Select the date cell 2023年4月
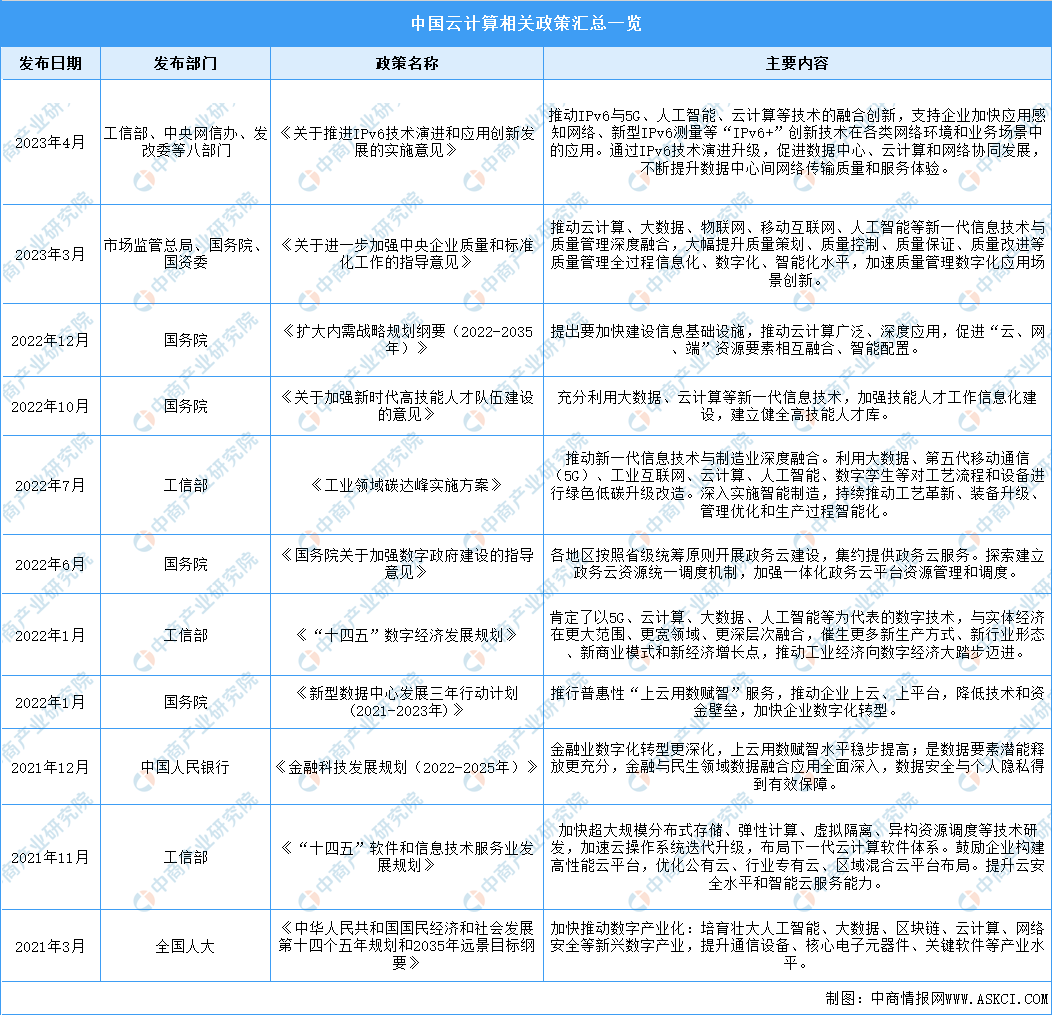Screen dimensions: 1052x1015 50,142
